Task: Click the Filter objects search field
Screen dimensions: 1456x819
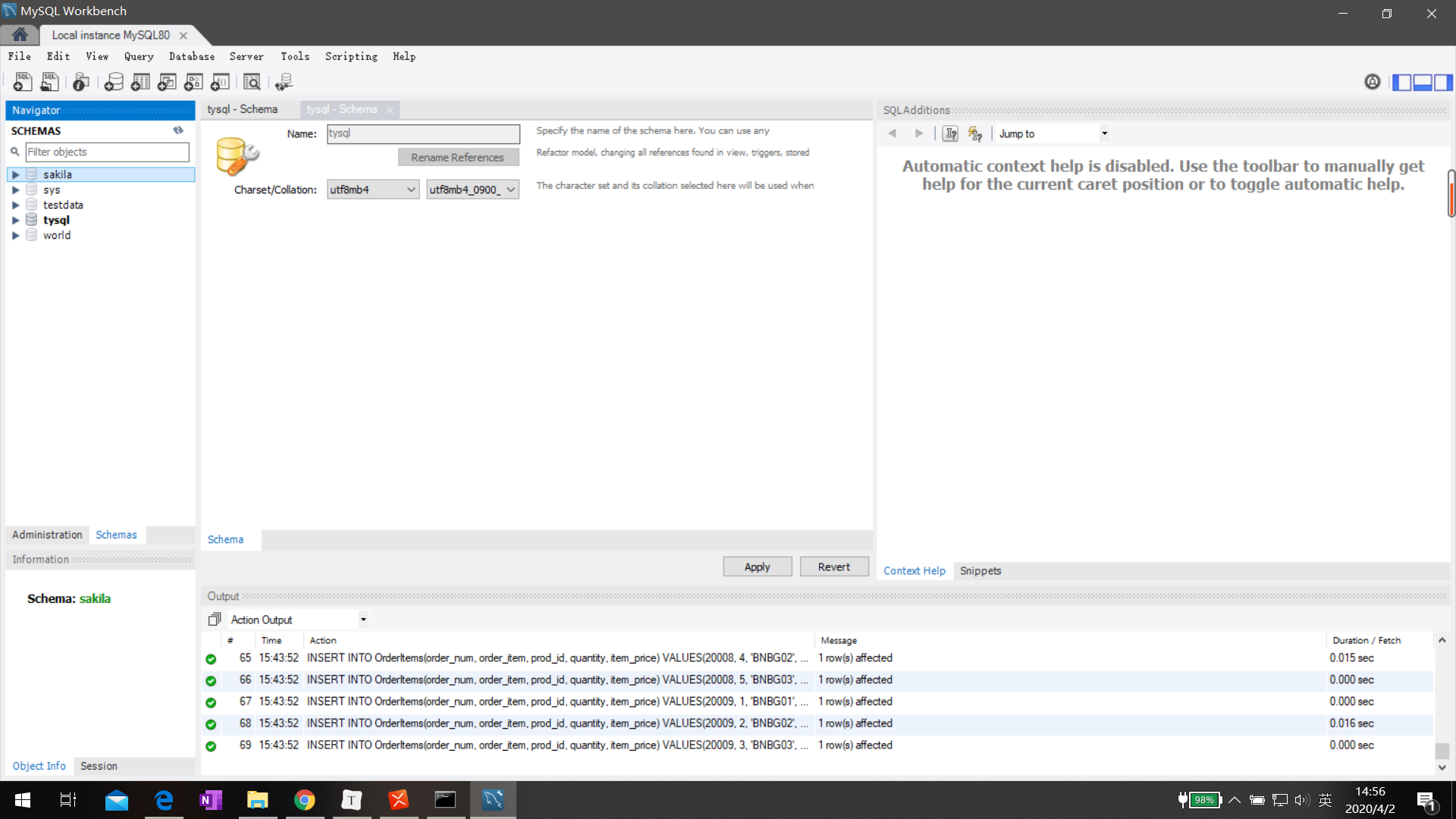Action: [x=107, y=152]
